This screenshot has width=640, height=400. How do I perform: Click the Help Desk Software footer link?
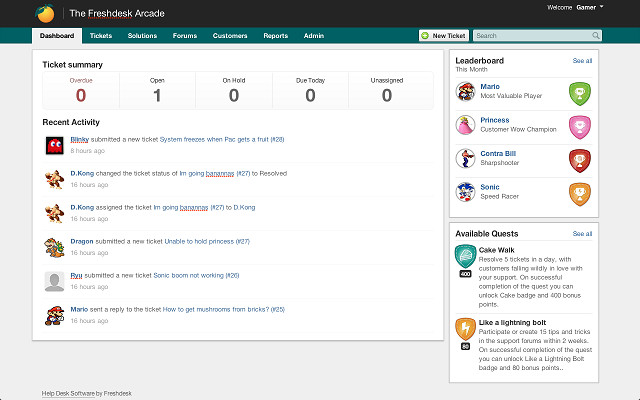68,393
